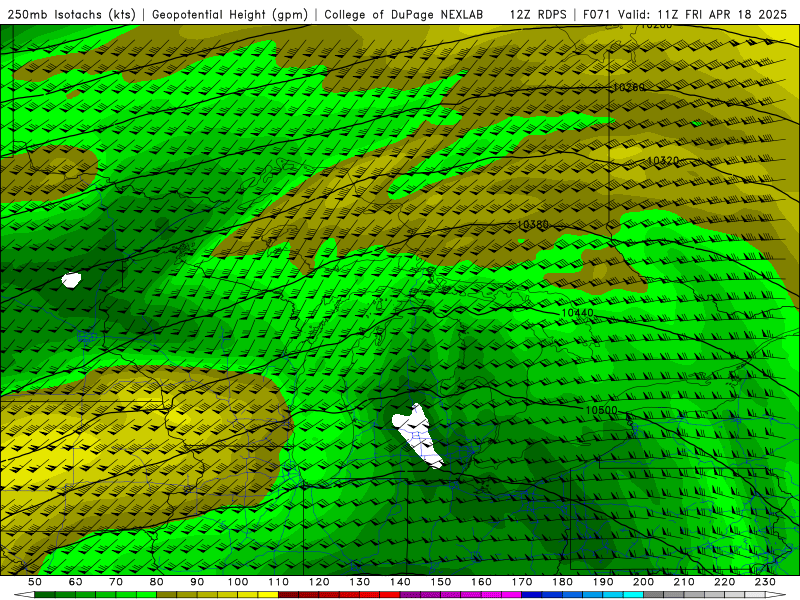
Task: Click the 180 value on the color scale
Action: 562,582
